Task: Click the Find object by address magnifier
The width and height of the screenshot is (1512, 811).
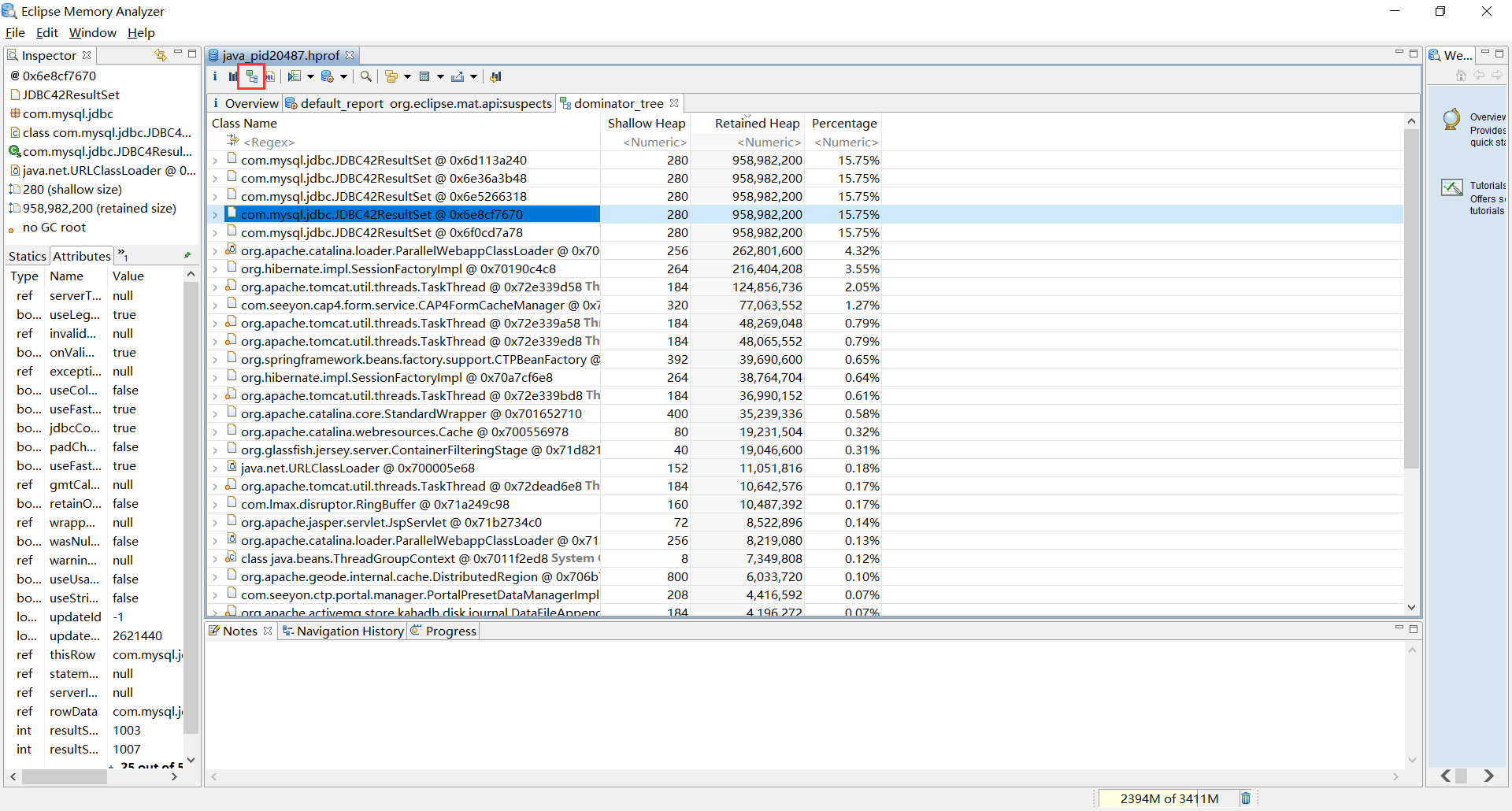Action: click(x=366, y=76)
